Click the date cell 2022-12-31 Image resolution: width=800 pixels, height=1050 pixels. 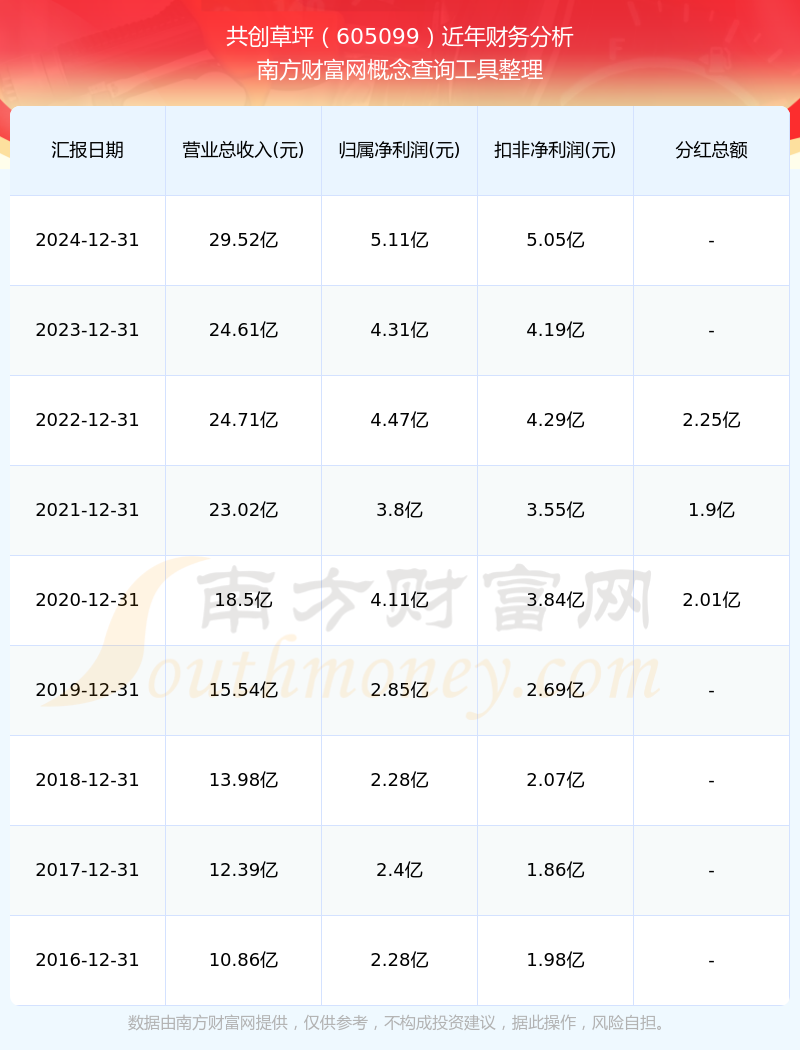tap(88, 420)
